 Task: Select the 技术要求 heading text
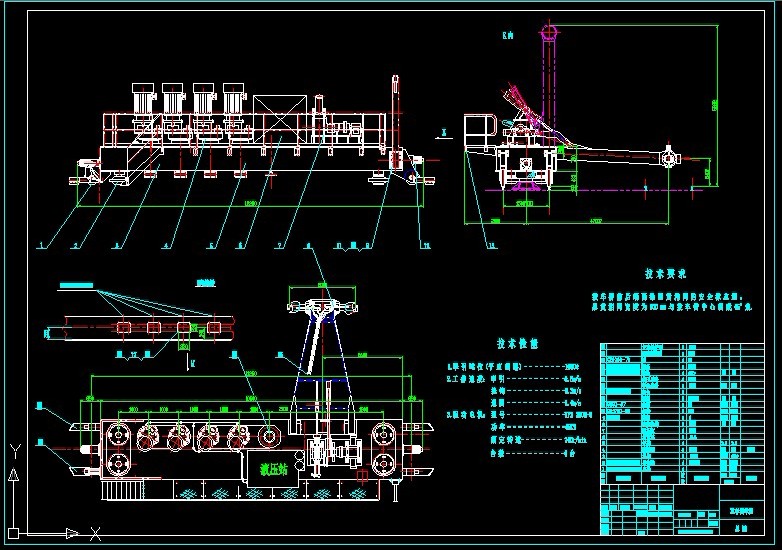coord(665,273)
